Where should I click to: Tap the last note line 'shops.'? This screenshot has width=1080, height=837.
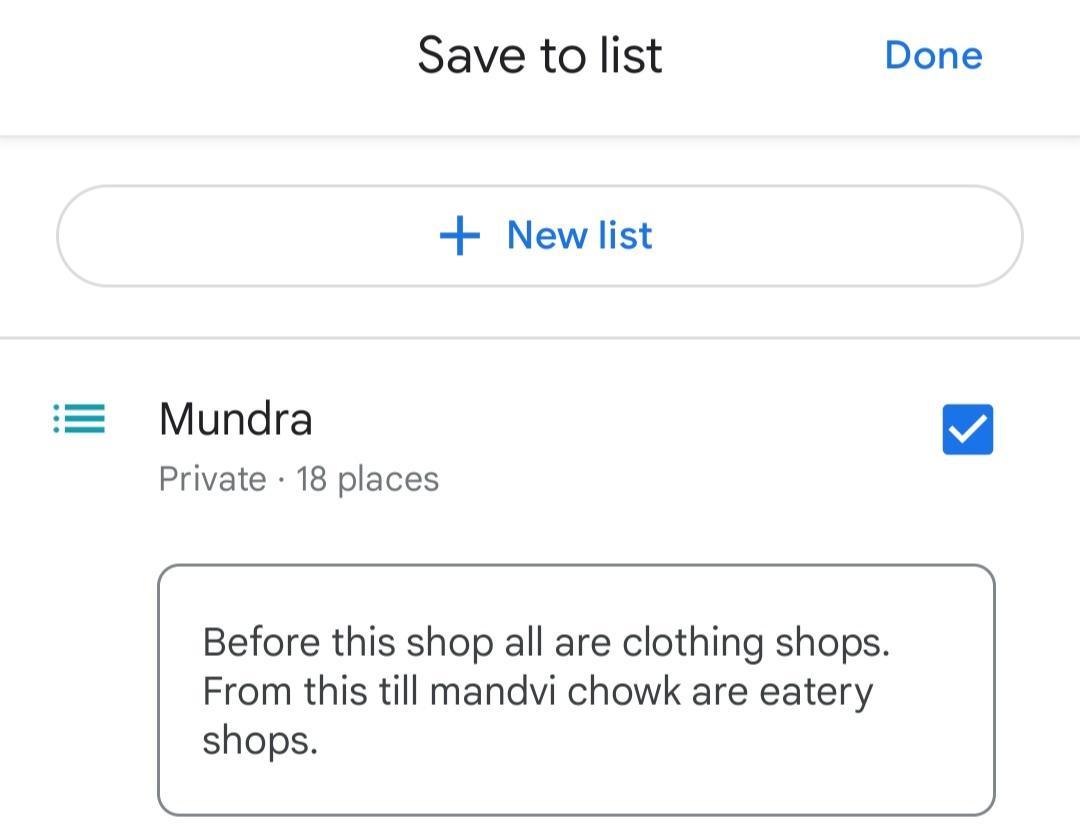tap(260, 741)
